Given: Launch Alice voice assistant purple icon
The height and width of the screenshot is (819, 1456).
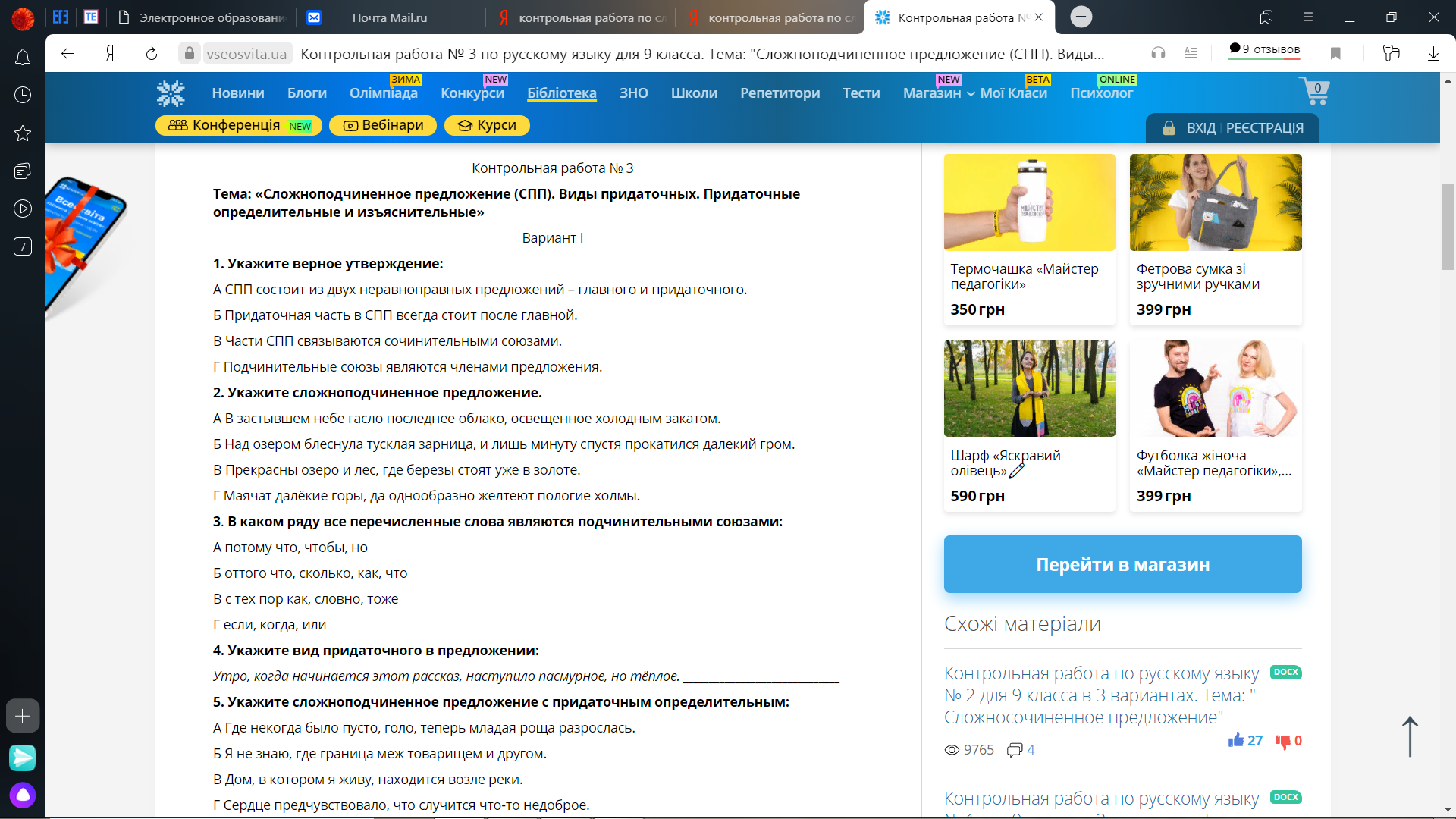Looking at the screenshot, I should pyautogui.click(x=23, y=795).
